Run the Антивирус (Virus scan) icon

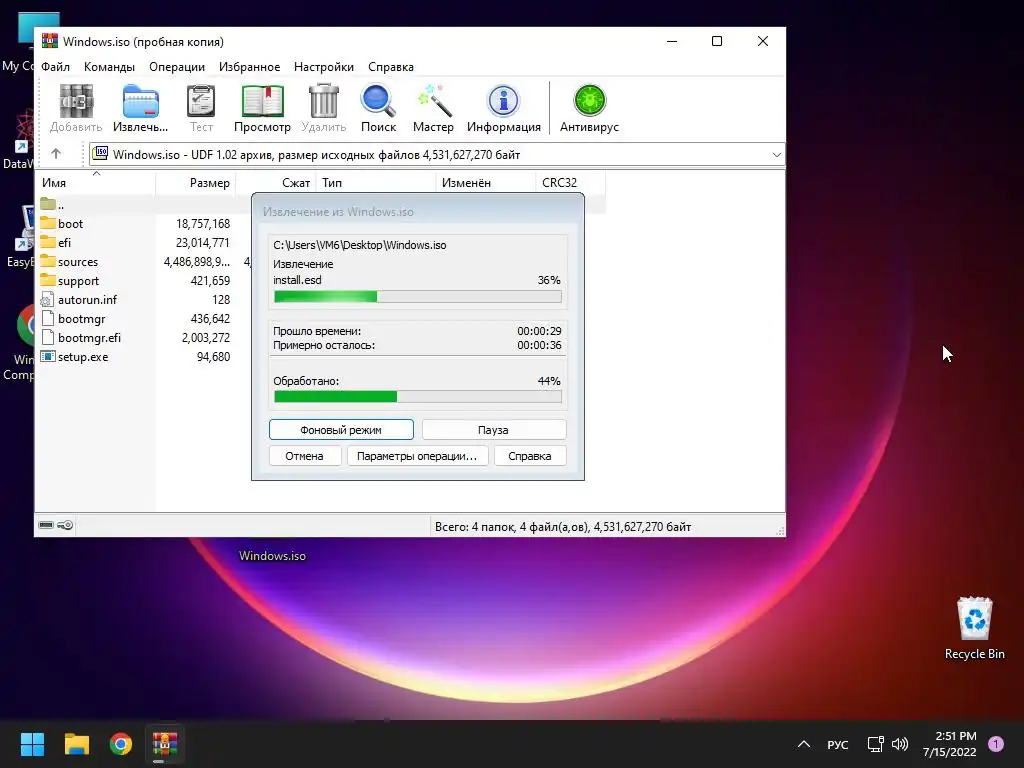(x=589, y=108)
